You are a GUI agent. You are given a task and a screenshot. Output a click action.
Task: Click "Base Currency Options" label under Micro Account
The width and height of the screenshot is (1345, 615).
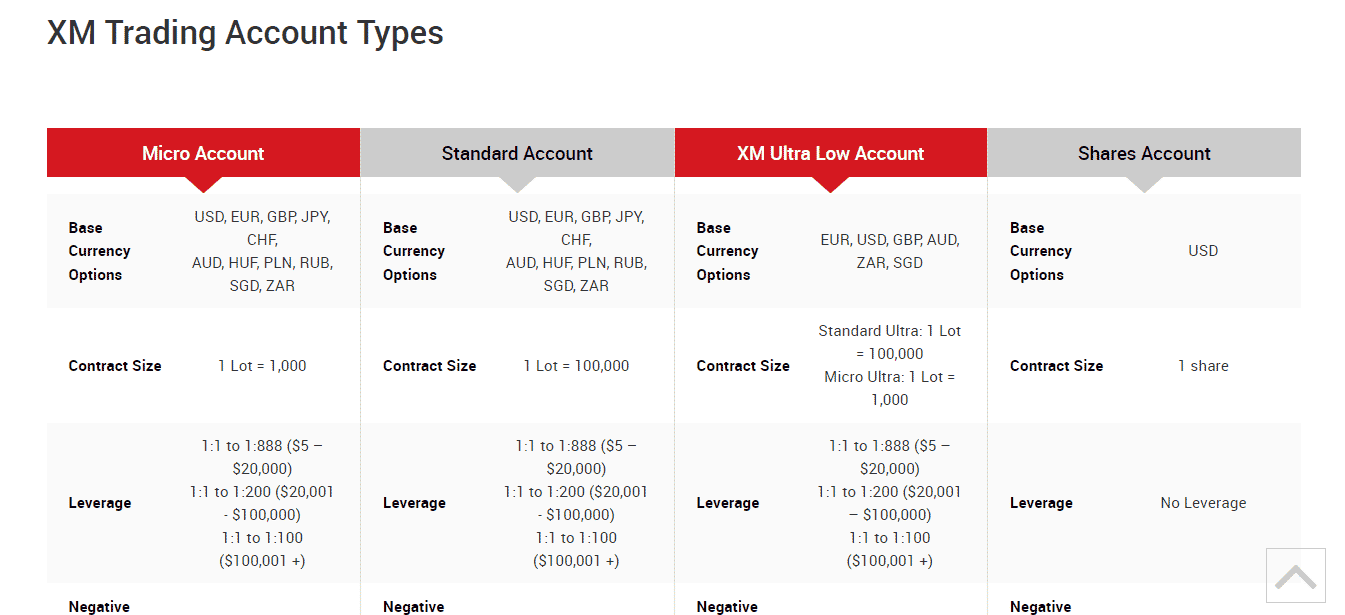(100, 251)
